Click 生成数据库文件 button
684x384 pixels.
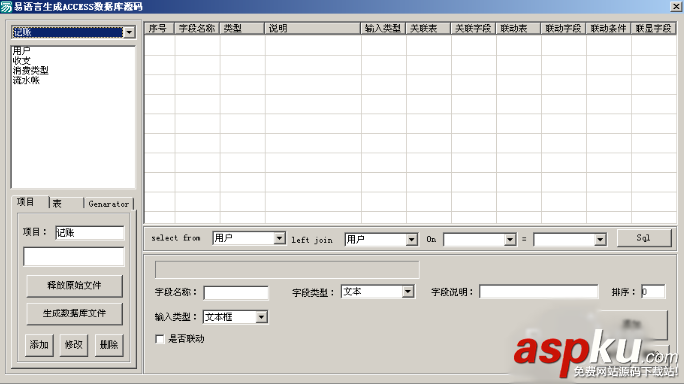click(74, 313)
